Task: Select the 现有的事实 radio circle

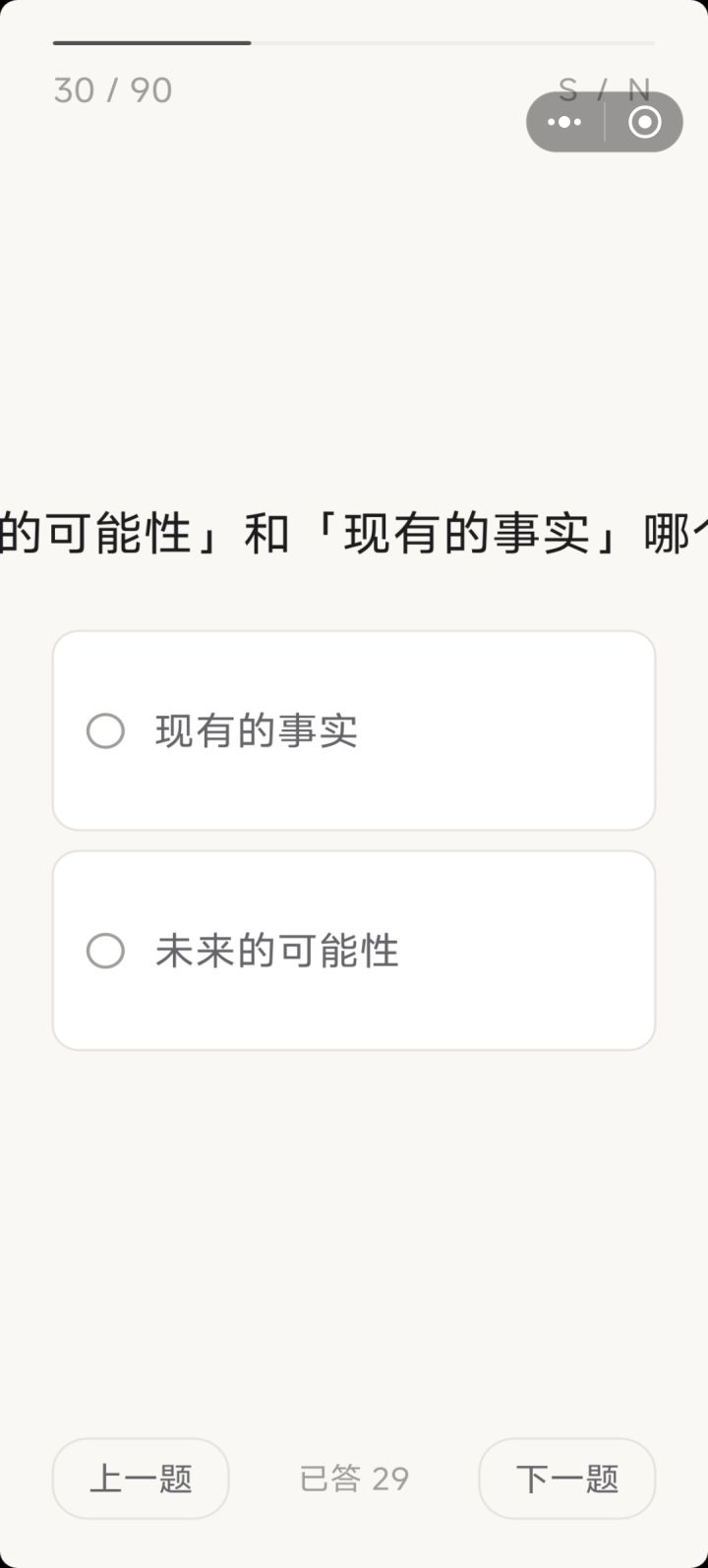Action: pos(105,731)
